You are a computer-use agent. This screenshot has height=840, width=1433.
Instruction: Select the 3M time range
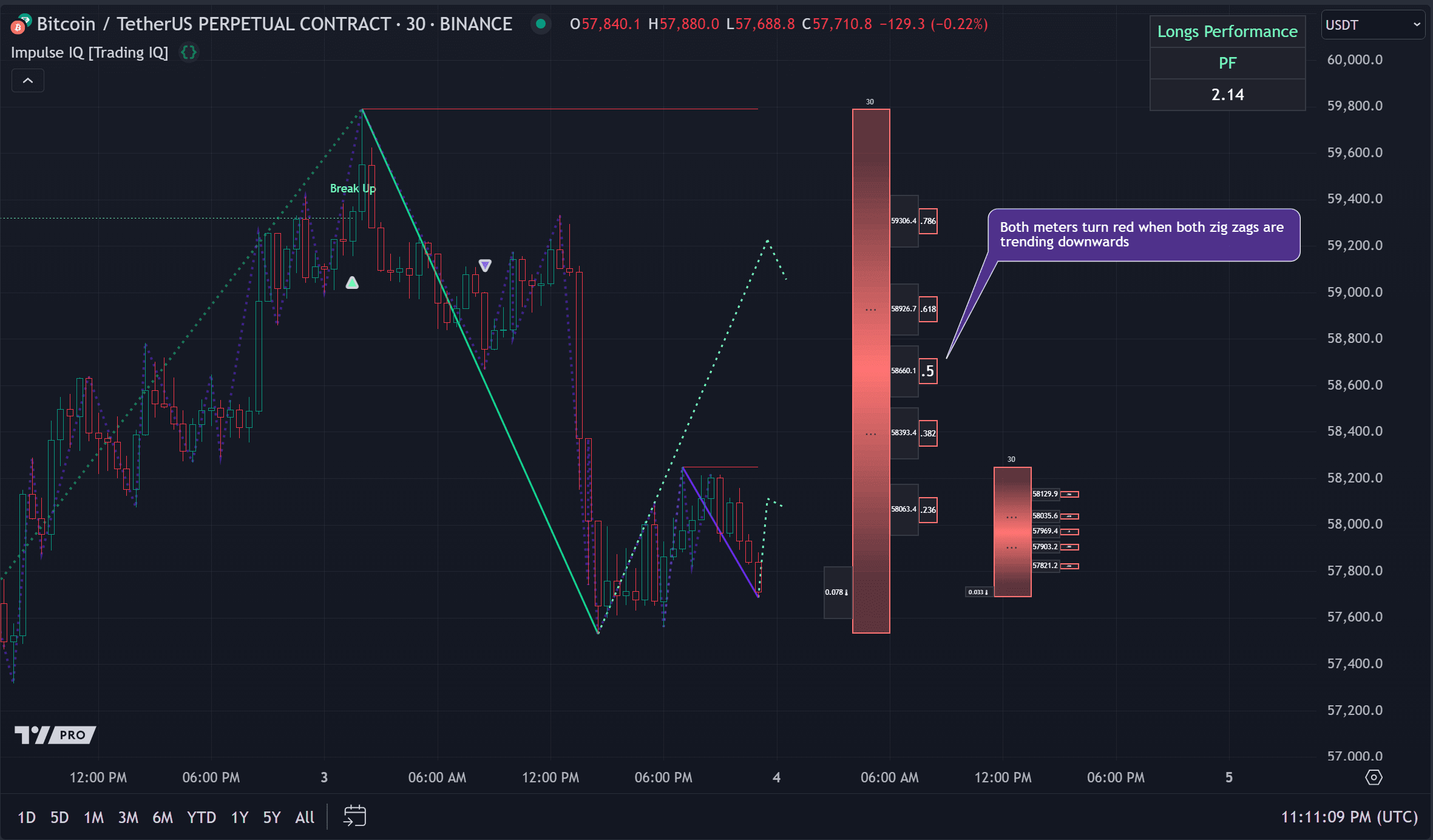128,818
